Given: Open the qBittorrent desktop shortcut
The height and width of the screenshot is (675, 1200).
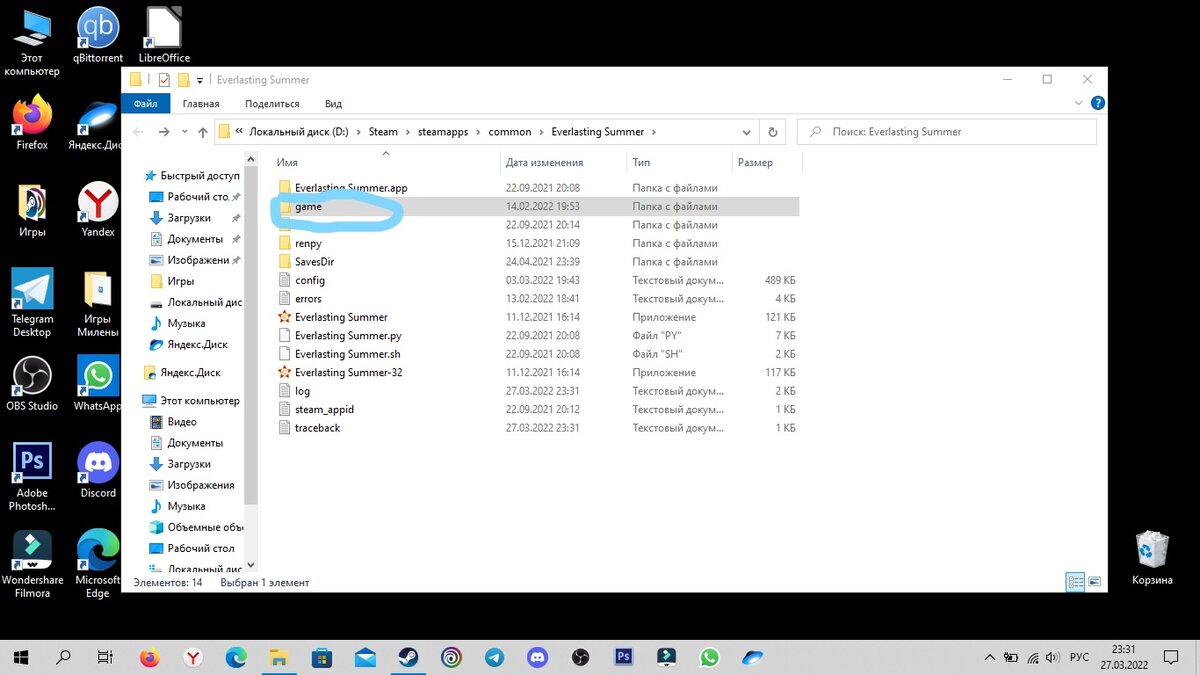Looking at the screenshot, I should click(98, 35).
